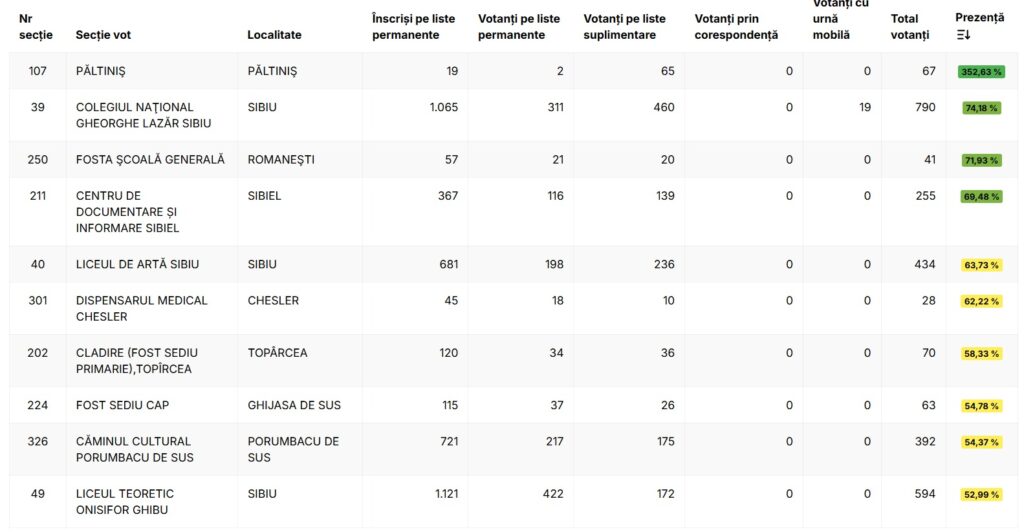This screenshot has height=532, width=1024.
Task: Click Votanți pe liste permanente header
Action: tap(519, 27)
